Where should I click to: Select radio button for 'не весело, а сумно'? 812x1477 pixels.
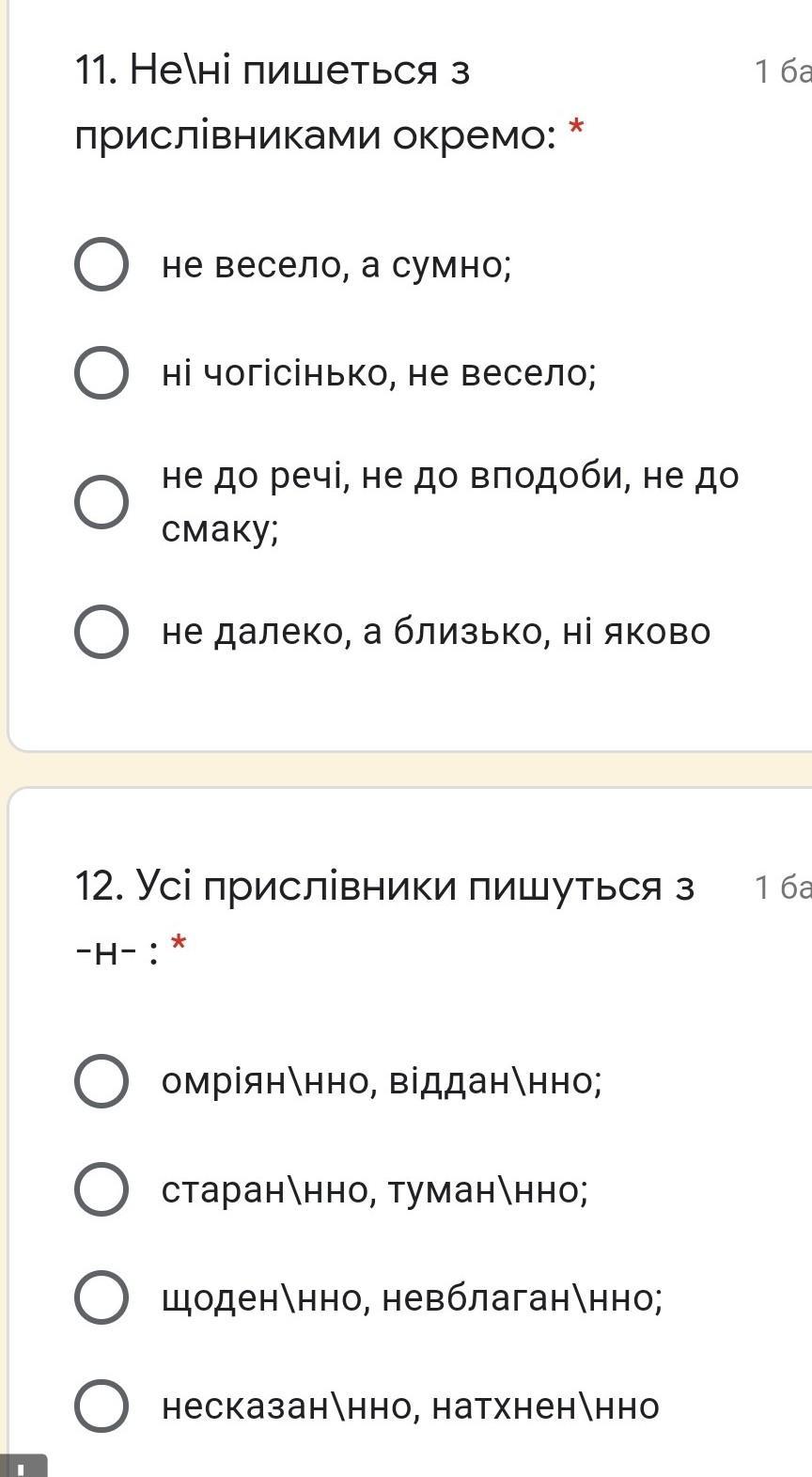(101, 265)
